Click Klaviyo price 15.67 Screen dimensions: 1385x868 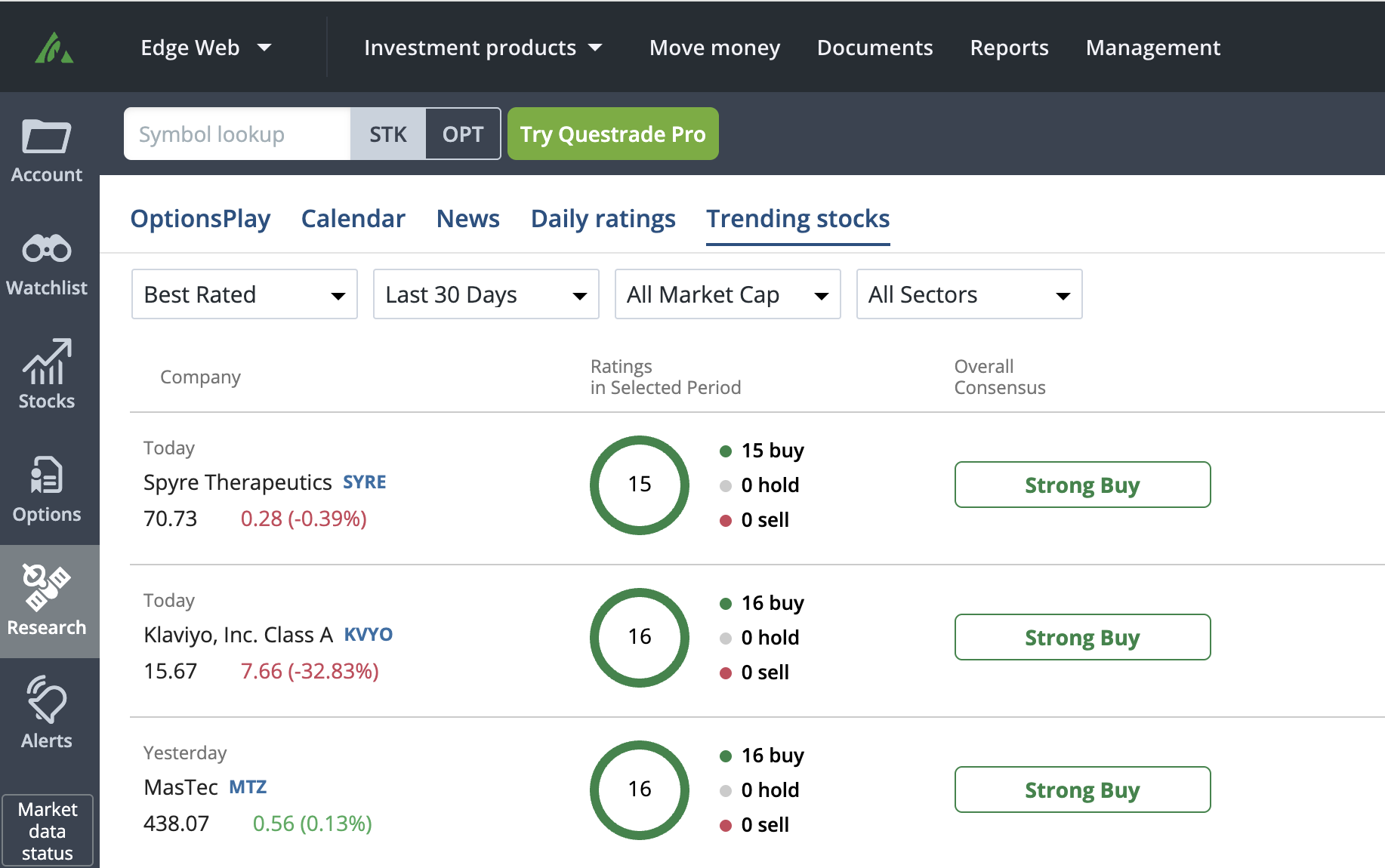coord(170,671)
